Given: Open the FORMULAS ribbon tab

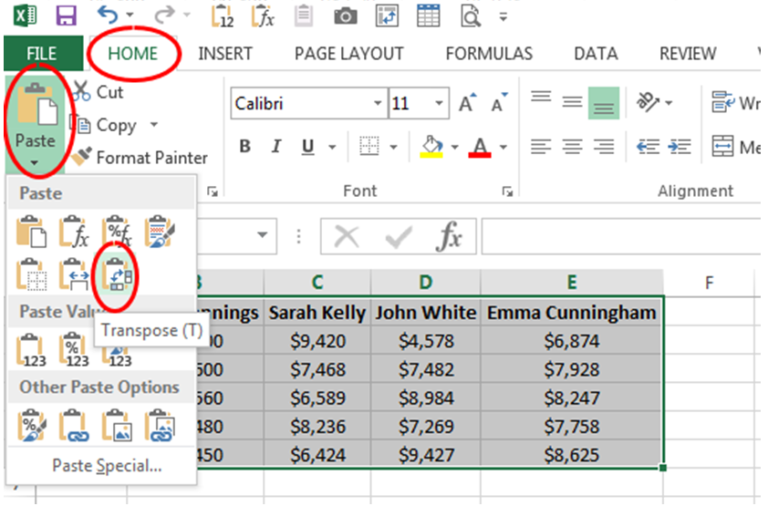Looking at the screenshot, I should tap(489, 53).
